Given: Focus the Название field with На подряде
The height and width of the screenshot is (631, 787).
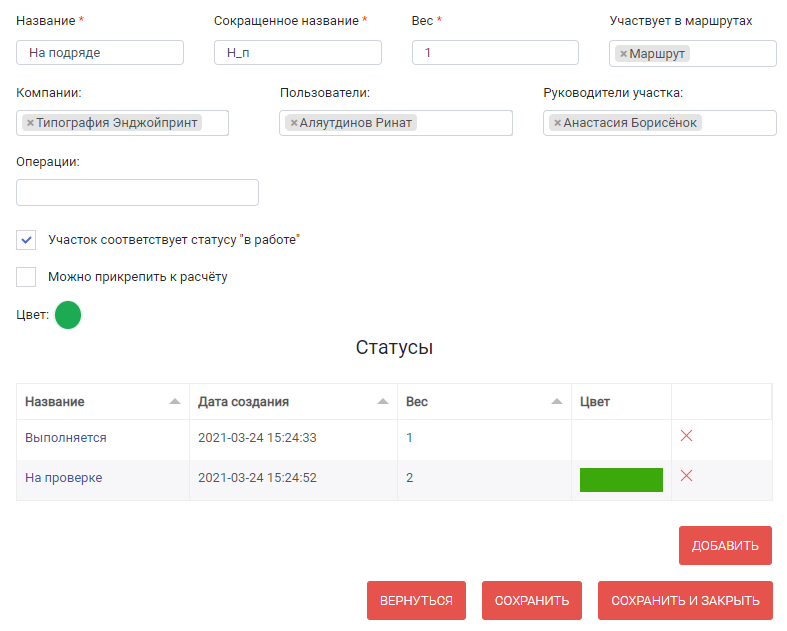Looking at the screenshot, I should coord(100,53).
